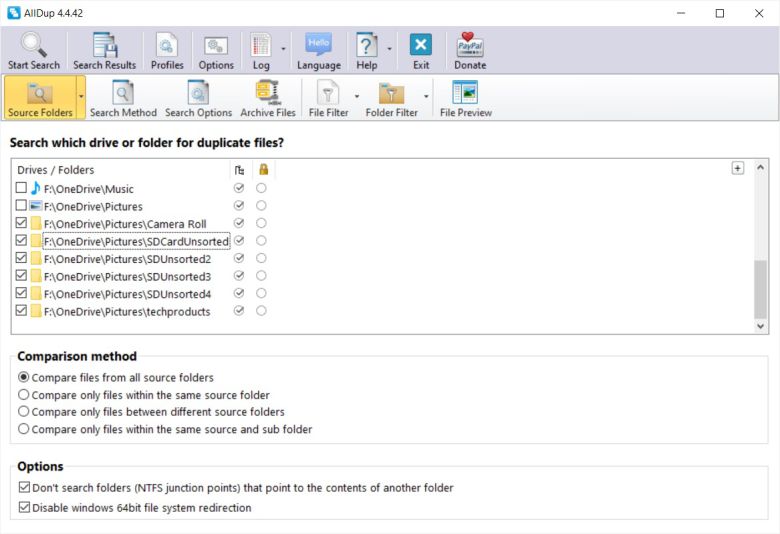Open the Options gear icon
The width and height of the screenshot is (780, 534).
pyautogui.click(x=216, y=46)
